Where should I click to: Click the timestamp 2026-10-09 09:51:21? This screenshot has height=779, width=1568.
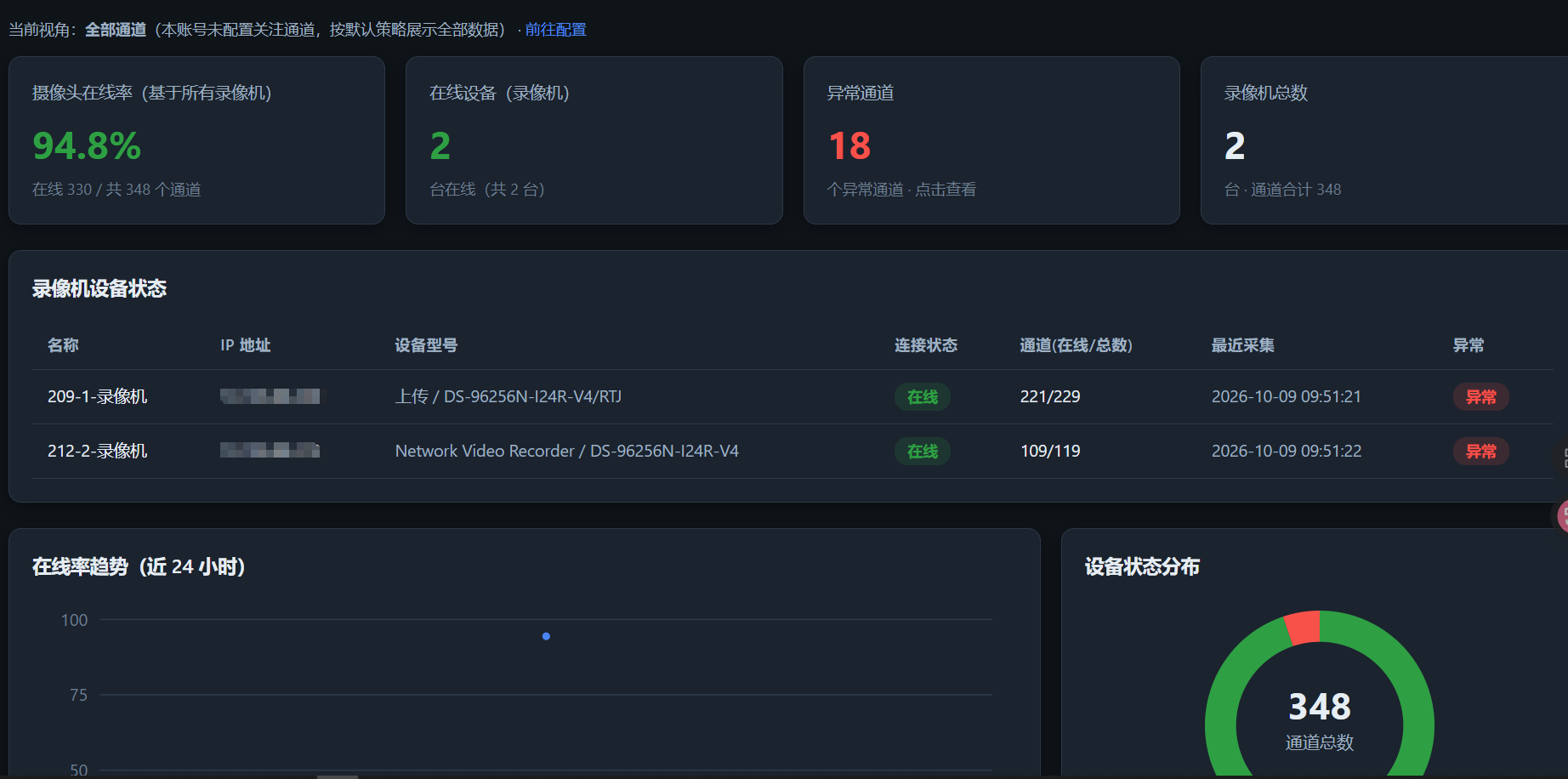[x=1287, y=397]
